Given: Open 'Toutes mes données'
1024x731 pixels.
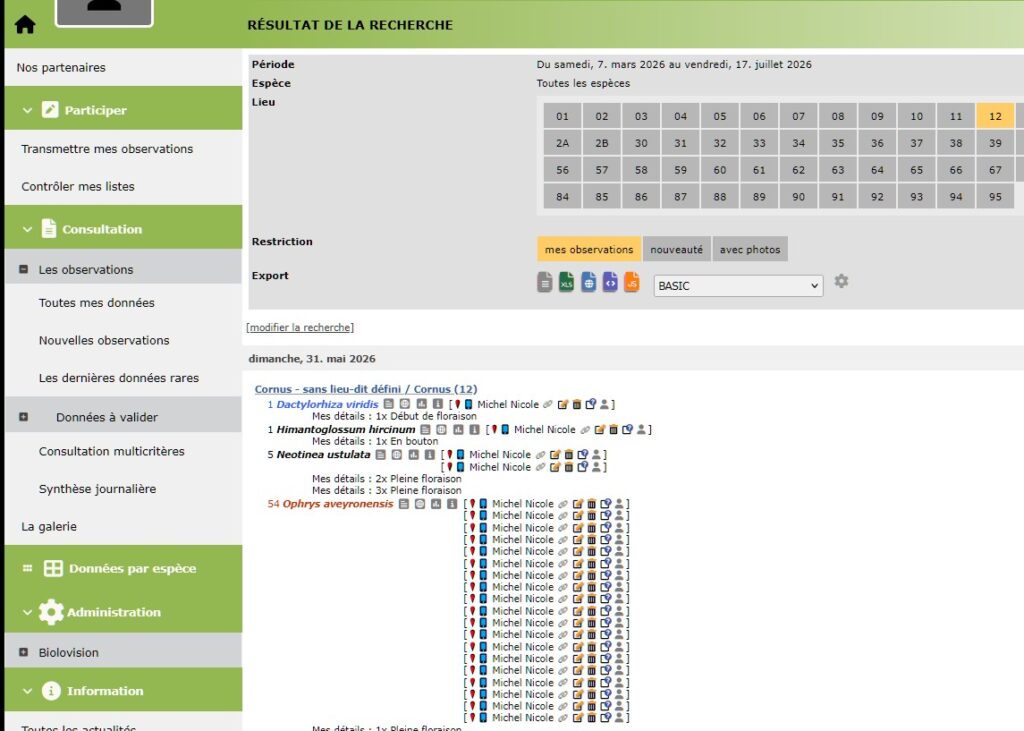Looking at the screenshot, I should (97, 302).
